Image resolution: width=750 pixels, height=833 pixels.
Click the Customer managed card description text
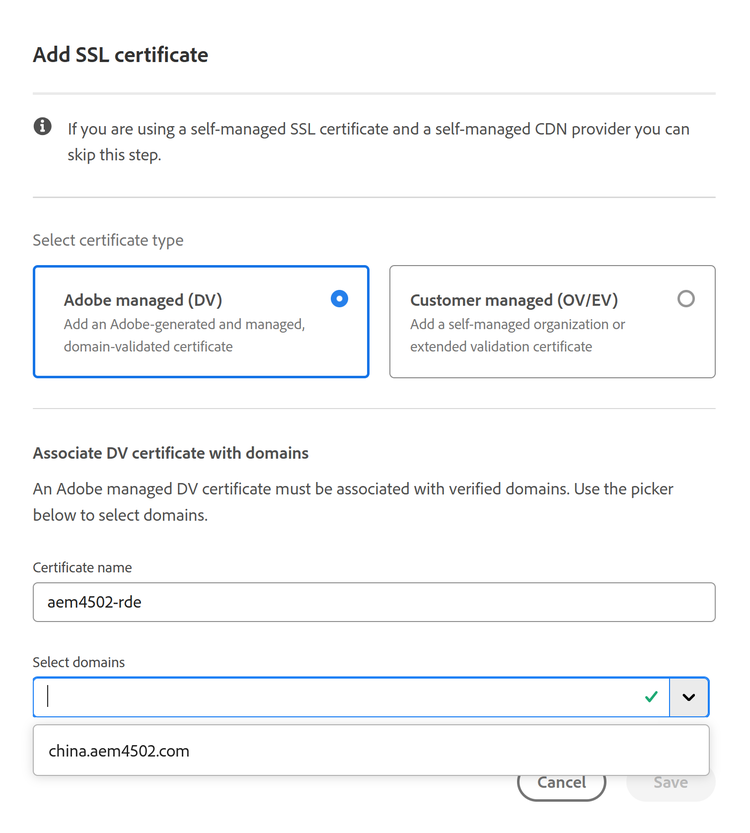click(517, 335)
